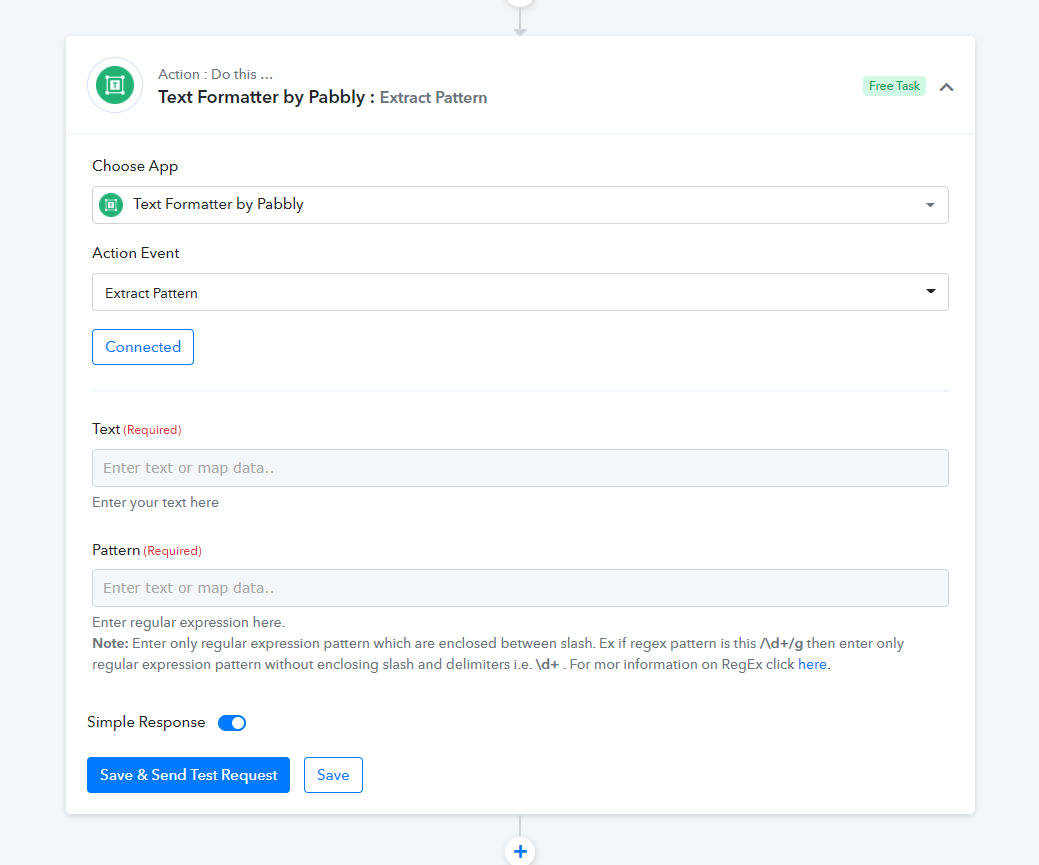The width and height of the screenshot is (1039, 865).
Task: Click the 'Text Formatter by Pabbly : Extract Pattern' title
Action: click(323, 97)
